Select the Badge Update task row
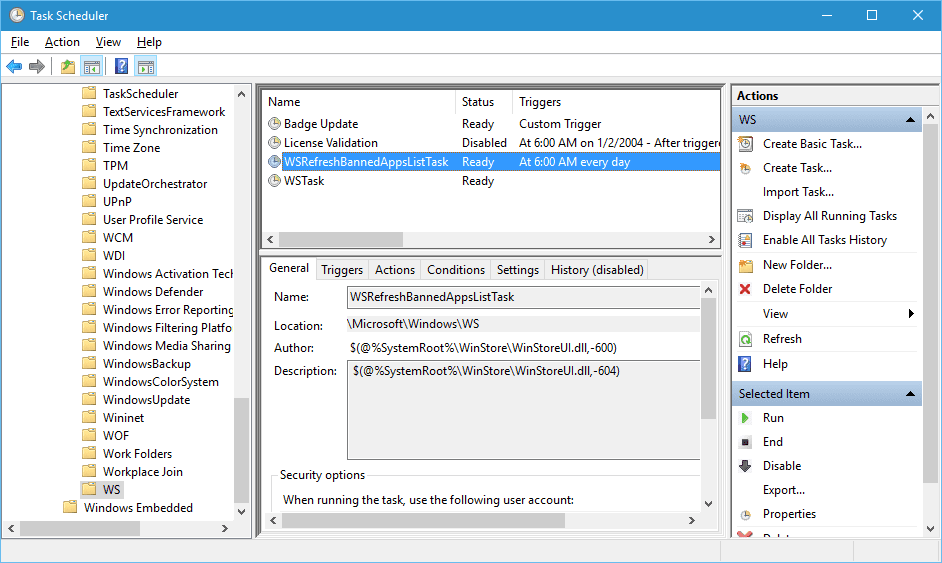 [492, 124]
